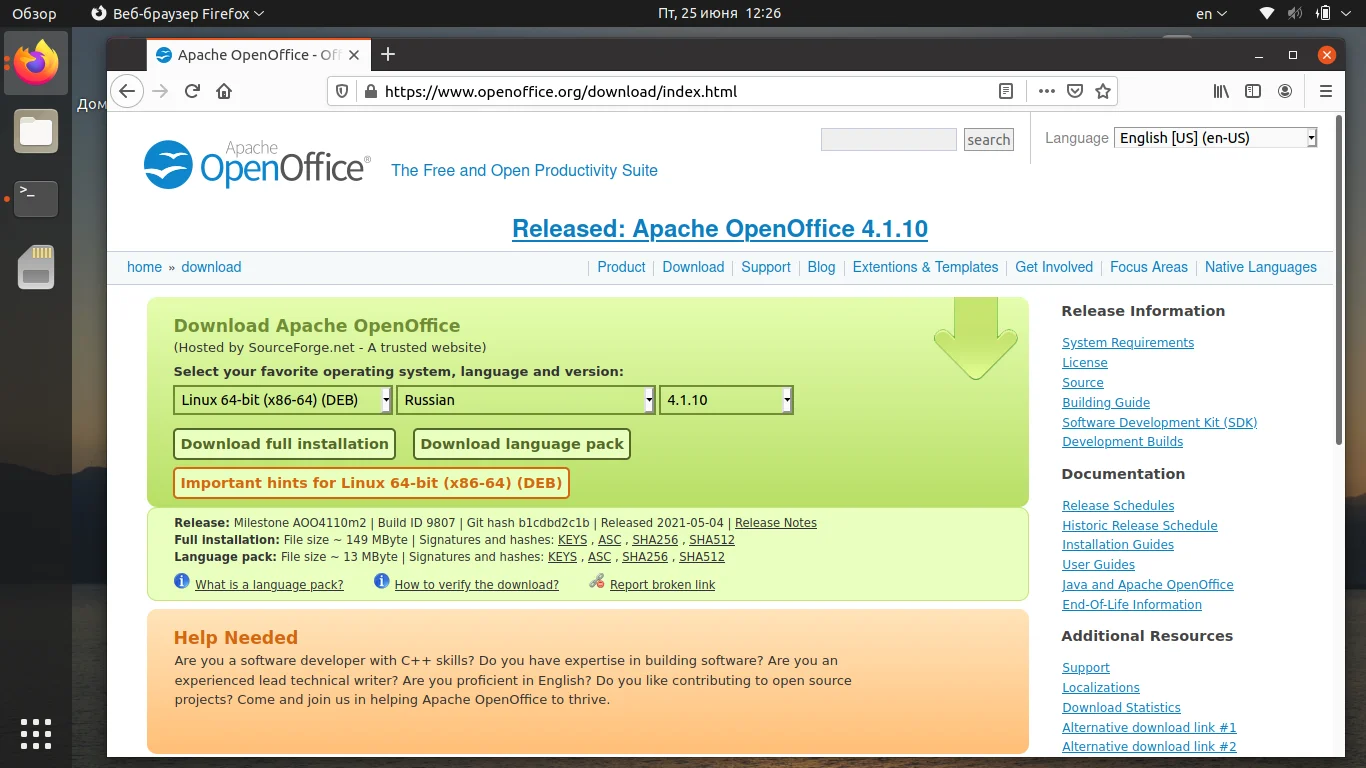The image size is (1366, 768).
Task: Open the Product navigation item
Action: [621, 267]
